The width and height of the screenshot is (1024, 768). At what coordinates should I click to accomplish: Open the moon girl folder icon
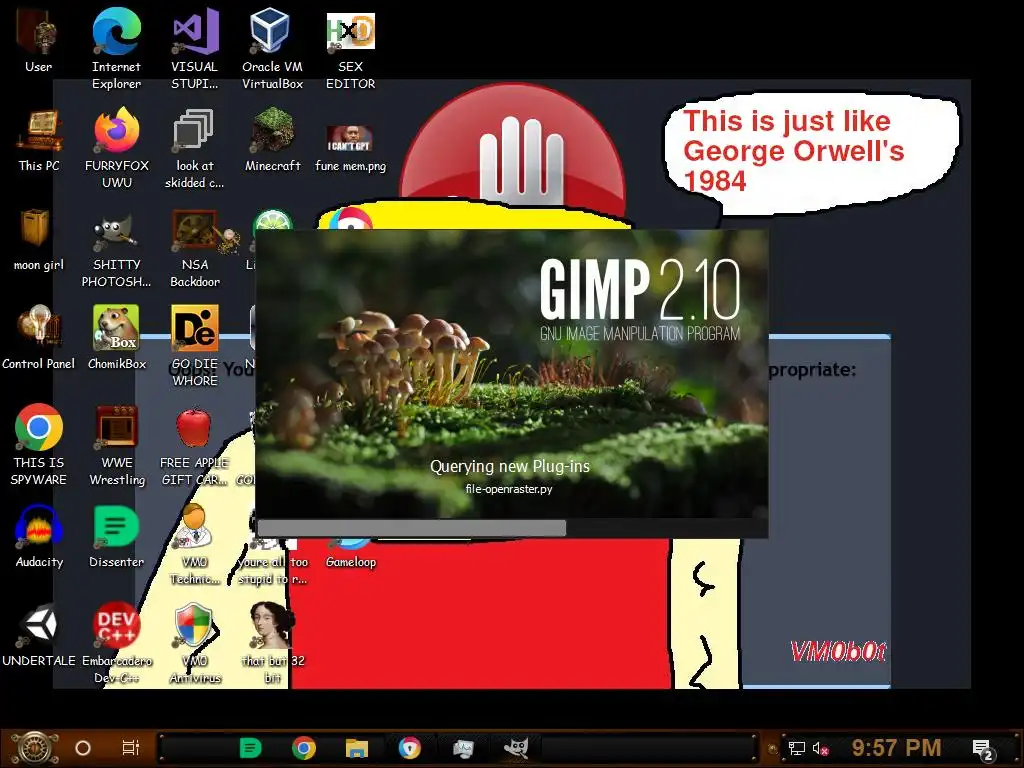pyautogui.click(x=39, y=239)
